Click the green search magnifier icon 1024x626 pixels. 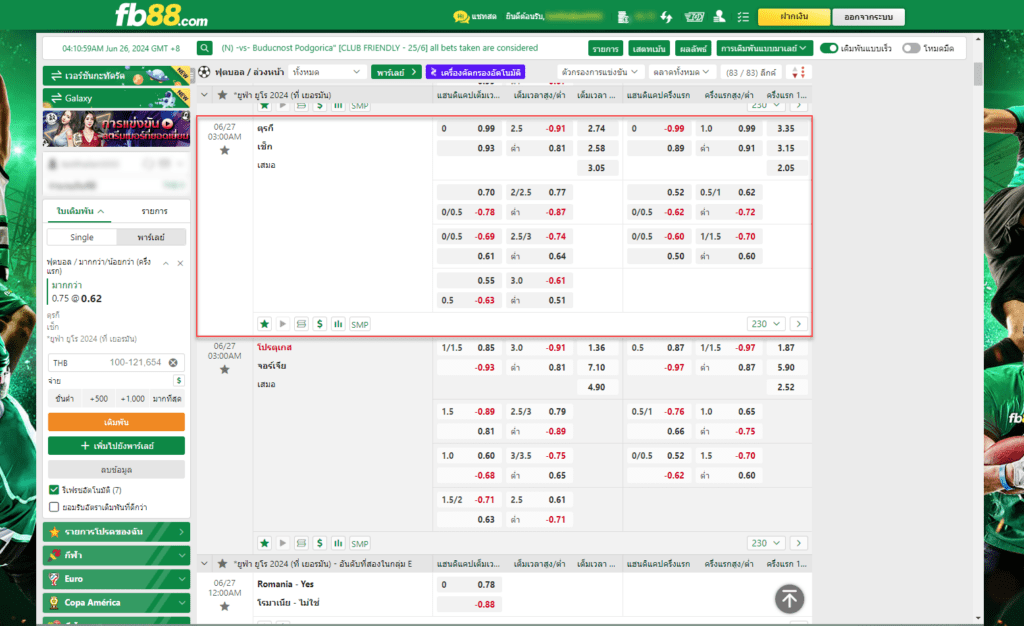(204, 48)
